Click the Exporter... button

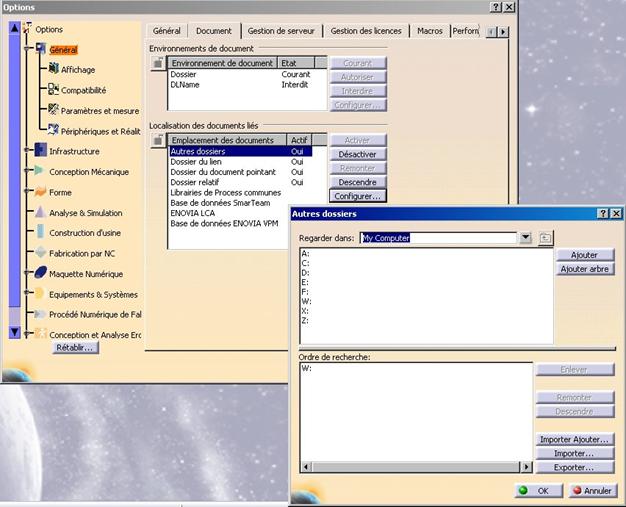(x=575, y=467)
